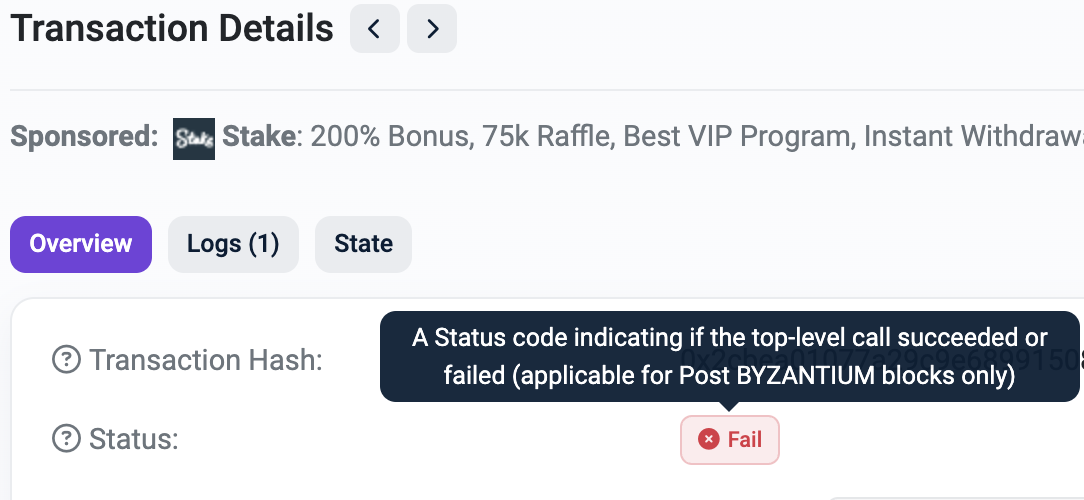Open the Logs (1) tab
The width and height of the screenshot is (1084, 500).
[233, 244]
